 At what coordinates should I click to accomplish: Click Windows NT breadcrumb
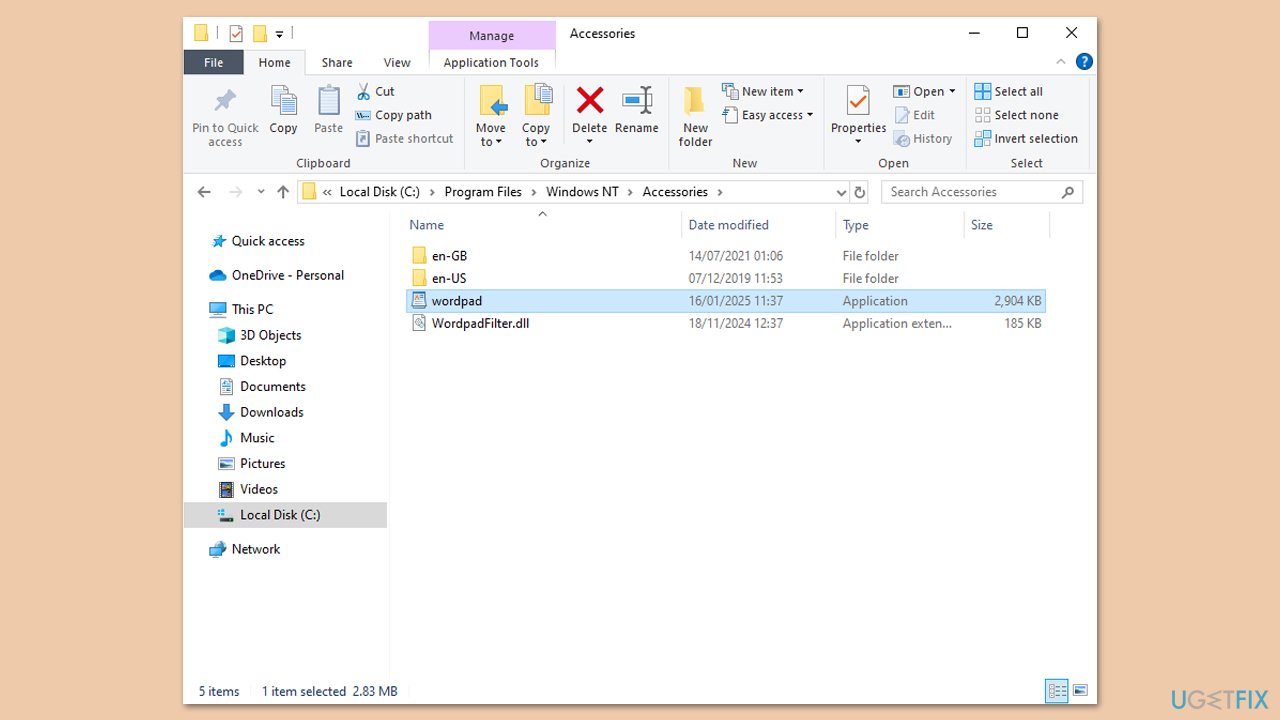click(x=582, y=192)
